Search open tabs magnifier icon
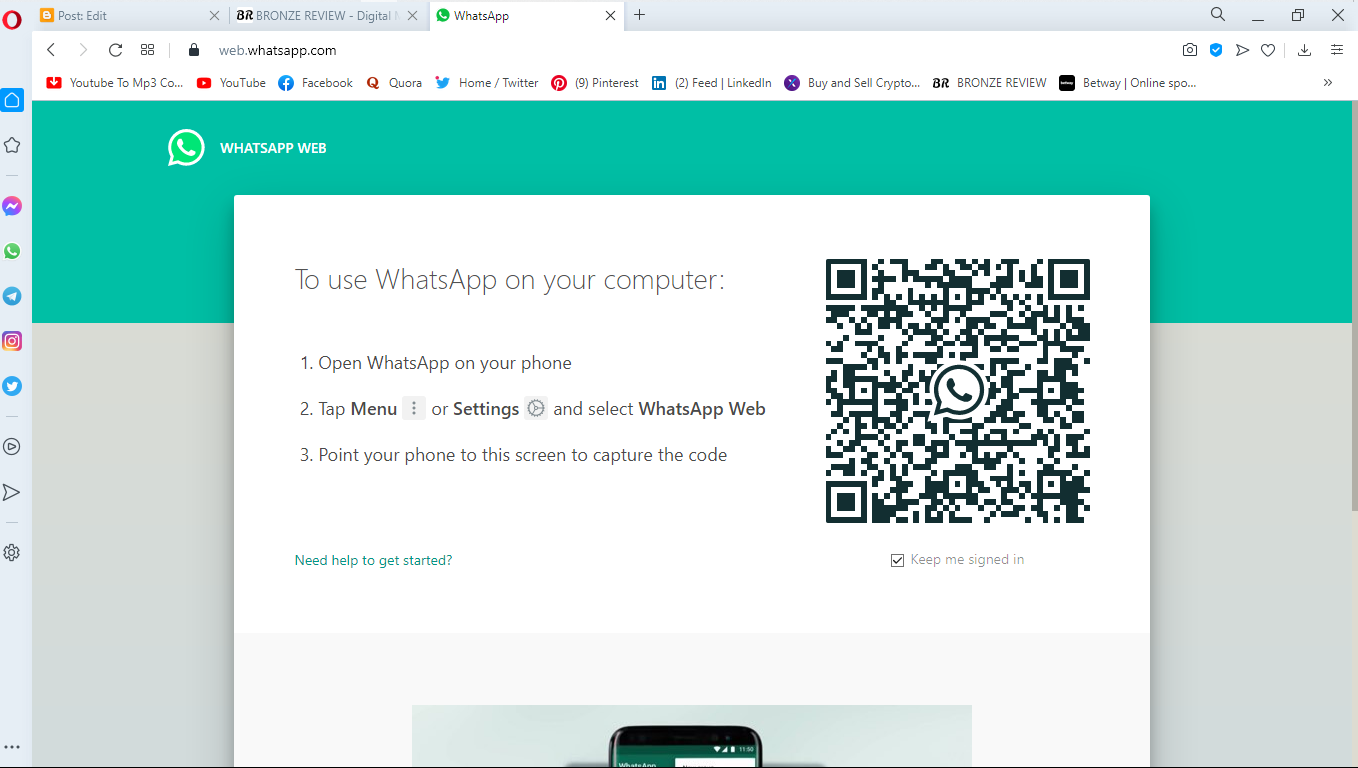This screenshot has height=768, width=1358. (1217, 14)
